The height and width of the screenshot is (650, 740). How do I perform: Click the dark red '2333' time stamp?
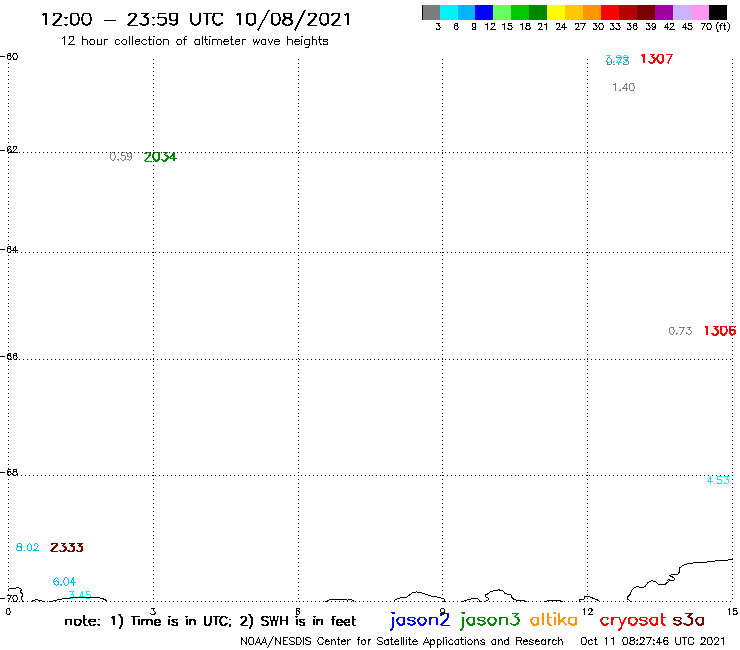click(67, 548)
